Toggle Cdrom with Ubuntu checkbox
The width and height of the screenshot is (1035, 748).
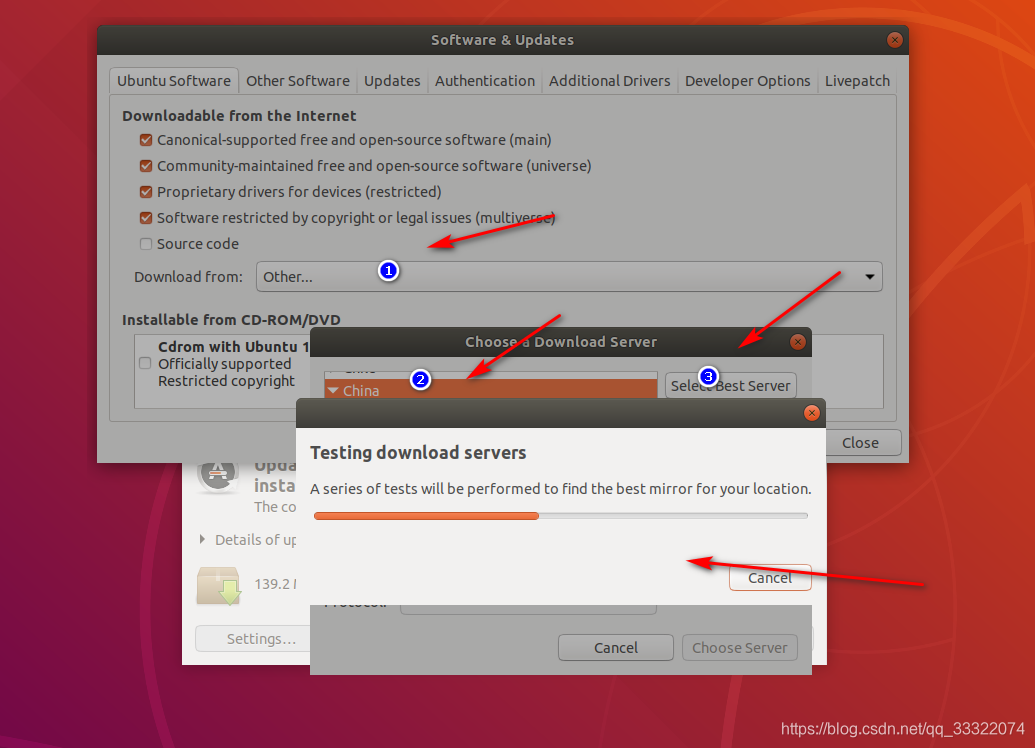[x=145, y=363]
